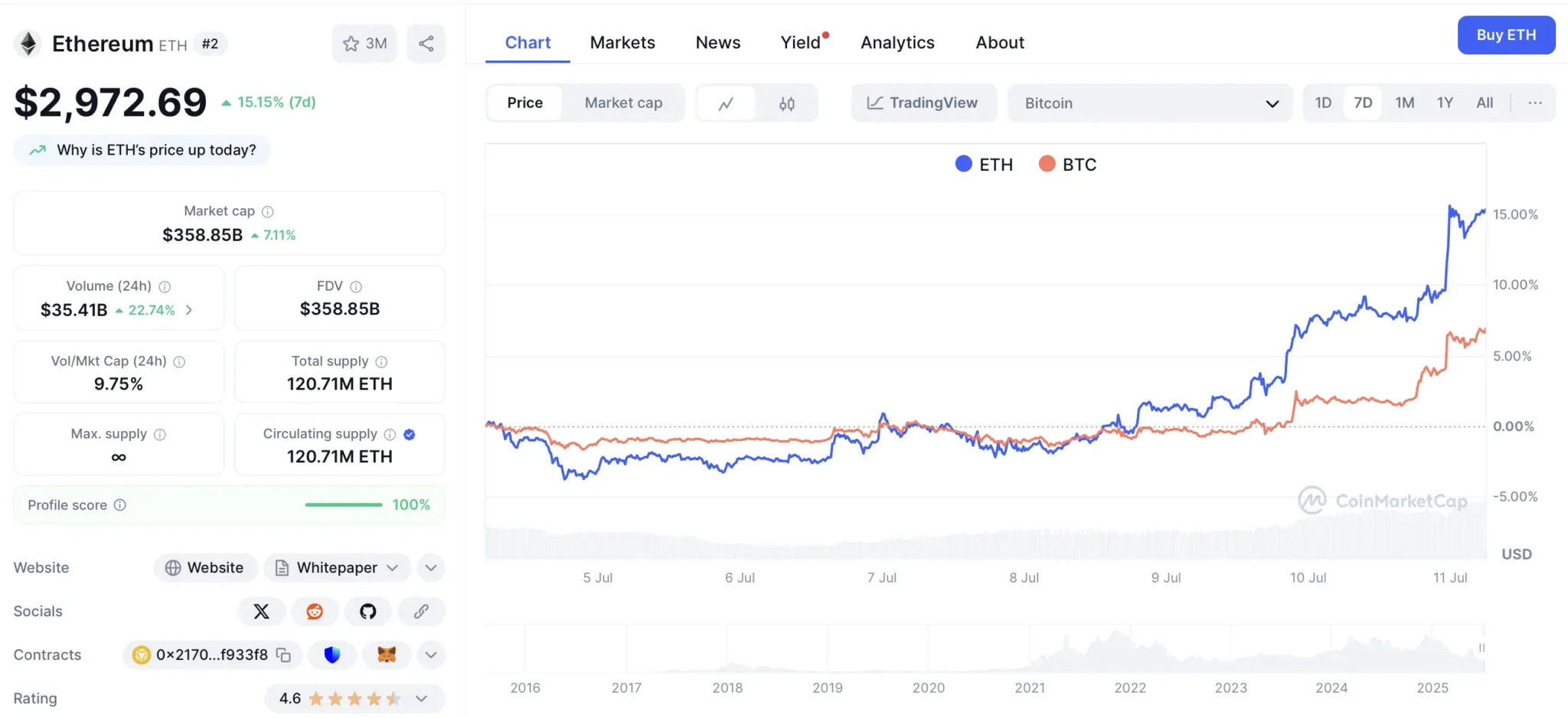Click the MetaMask fox icon
This screenshot has height=718, width=1568.
[x=387, y=655]
